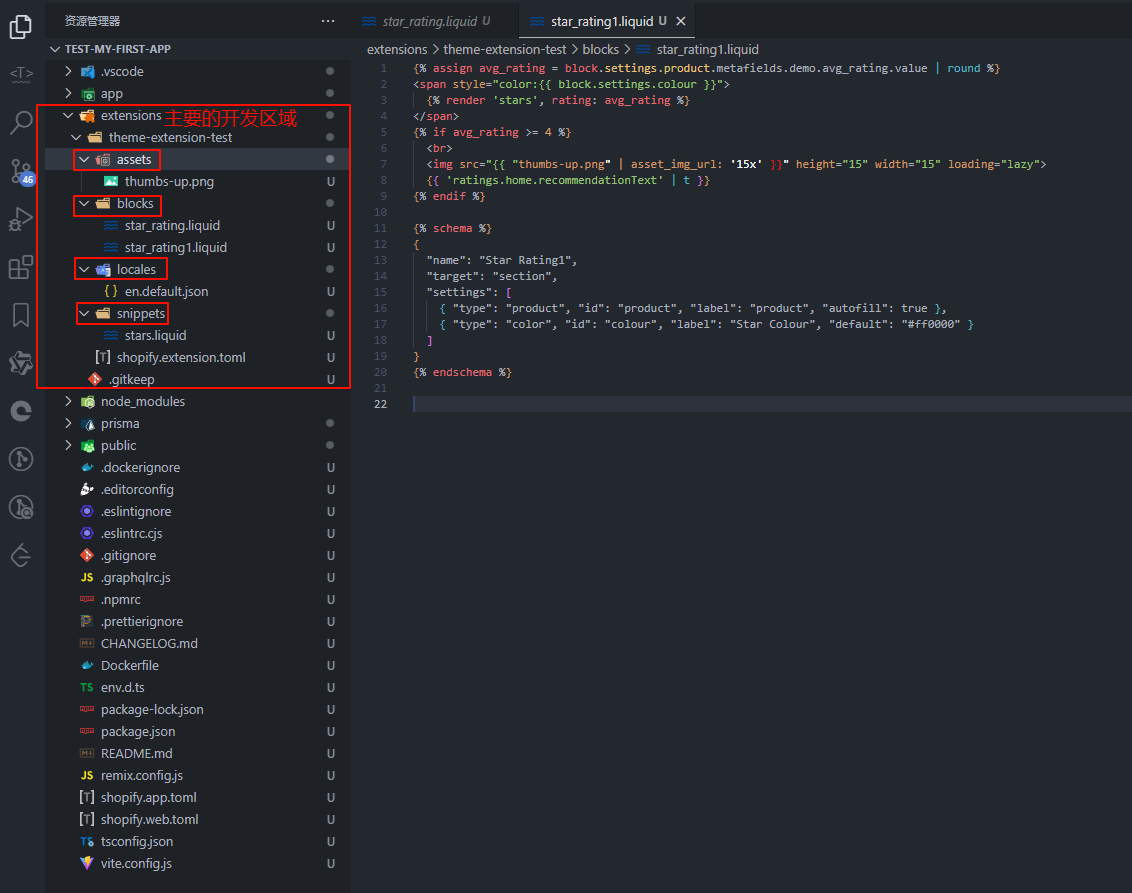The image size is (1132, 893).
Task: Open the Bookmarks view in activity bar
Action: tap(21, 316)
